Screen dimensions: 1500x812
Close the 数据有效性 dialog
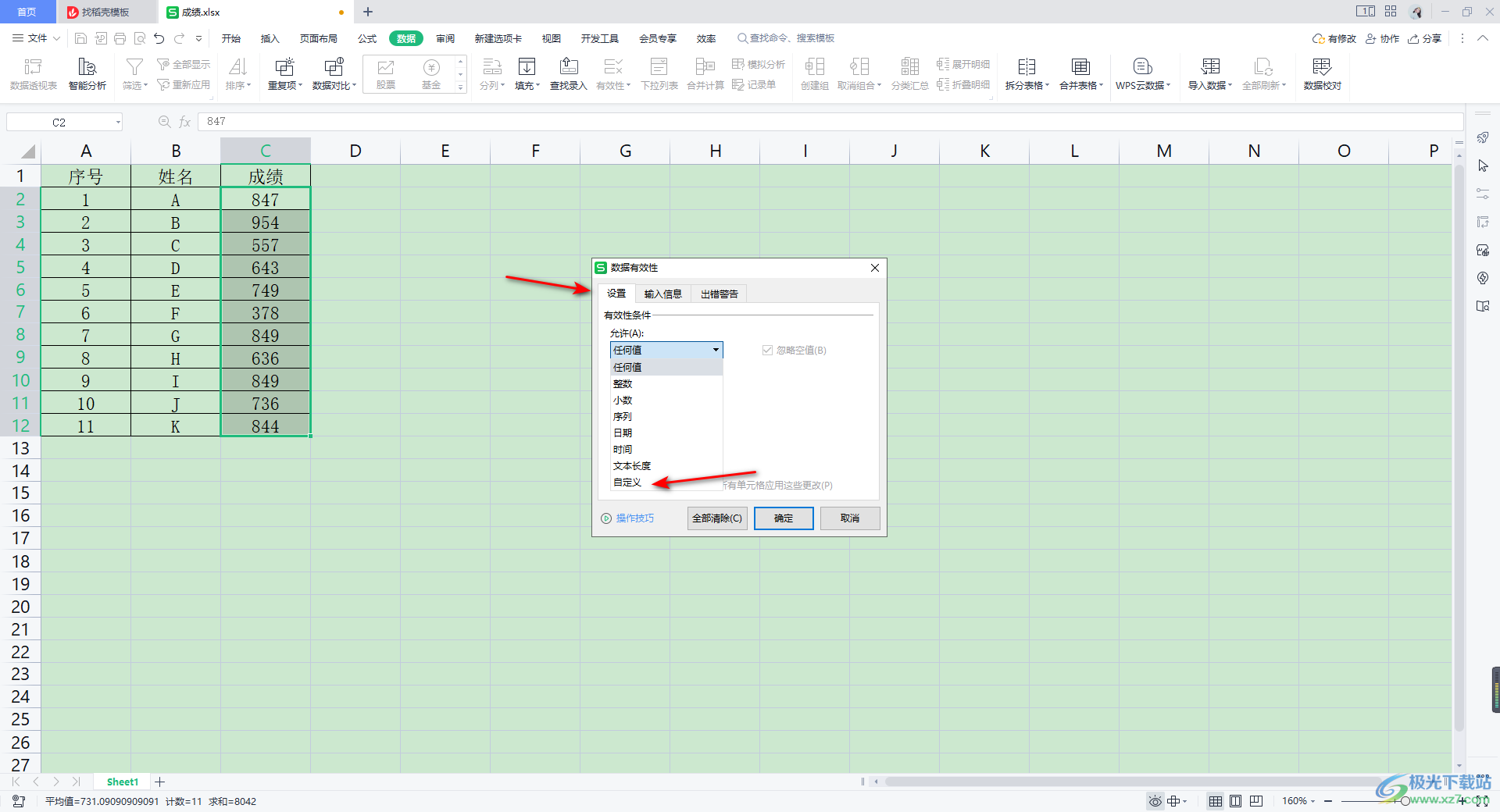click(x=875, y=268)
